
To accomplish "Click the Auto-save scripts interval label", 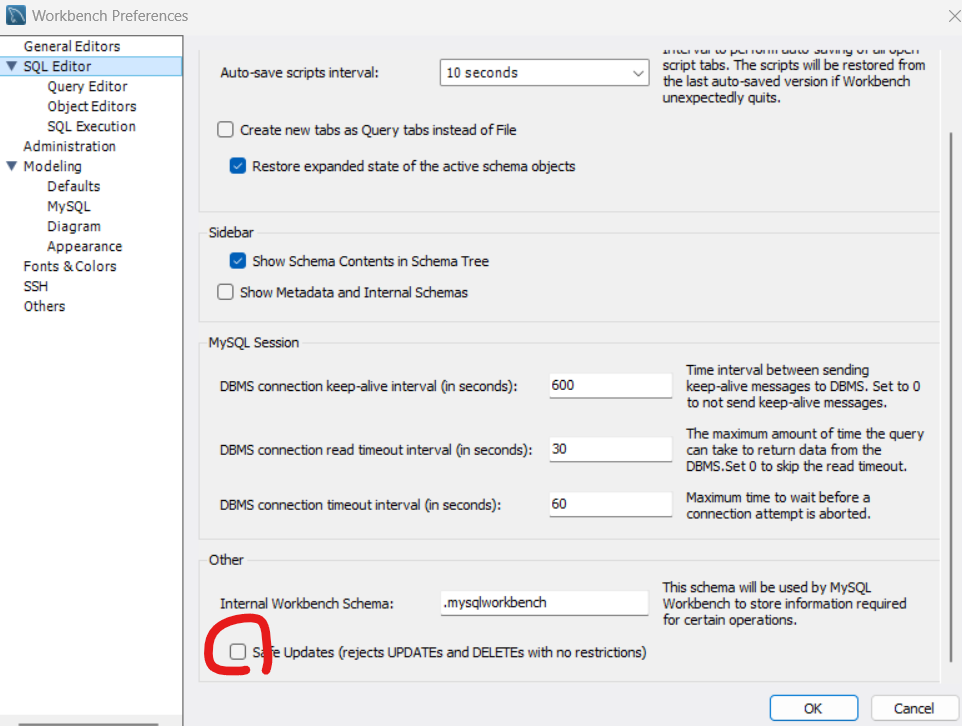I will (299, 72).
